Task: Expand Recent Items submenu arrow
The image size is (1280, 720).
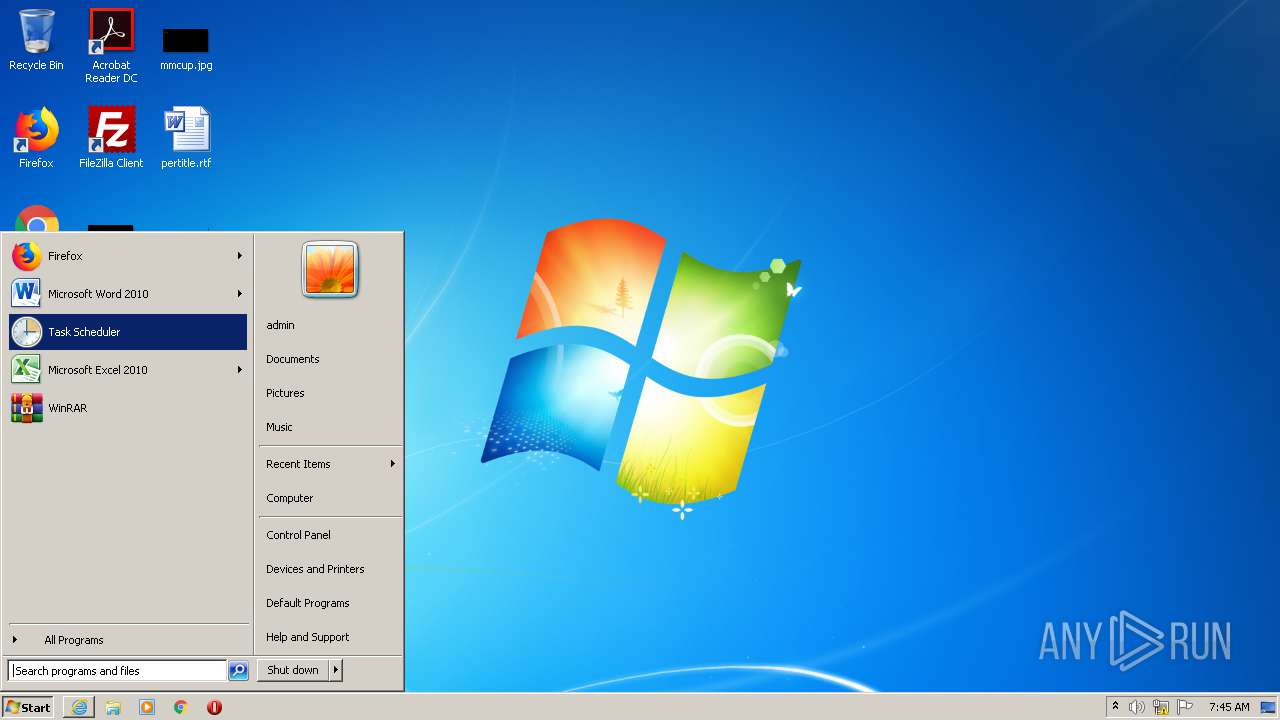Action: pos(392,464)
